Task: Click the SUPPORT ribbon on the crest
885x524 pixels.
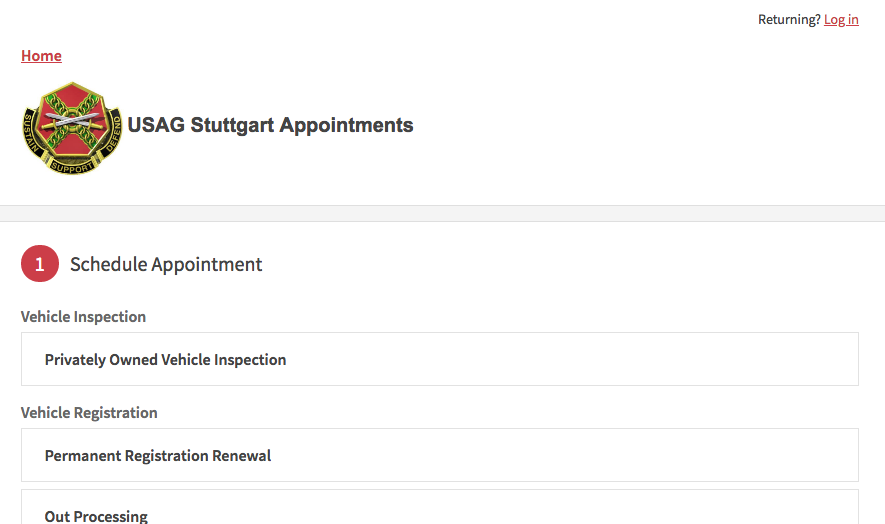Action: (x=72, y=167)
